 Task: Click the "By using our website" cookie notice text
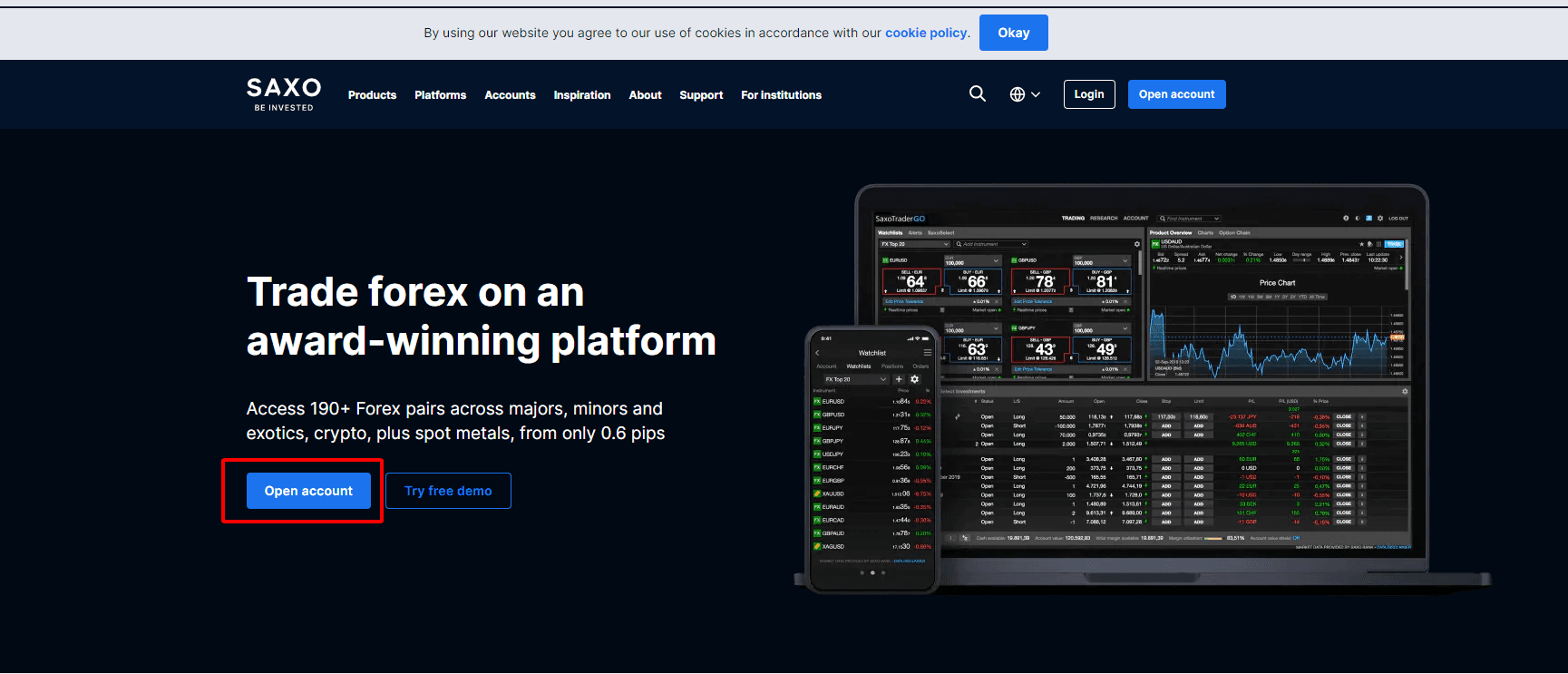click(x=697, y=33)
